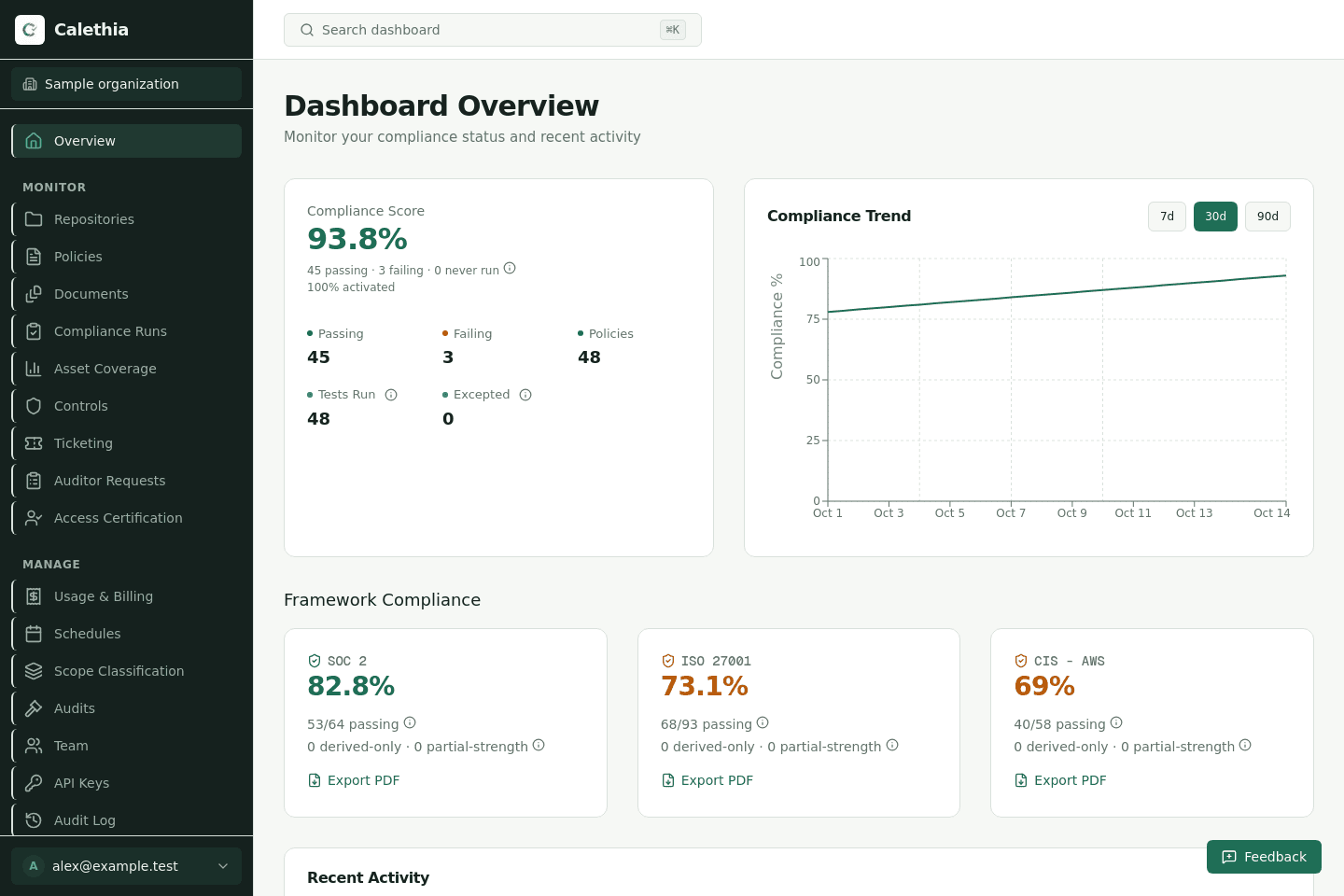This screenshot has height=896, width=1344.
Task: Export PDF for ISO 27001 framework
Action: 707,780
